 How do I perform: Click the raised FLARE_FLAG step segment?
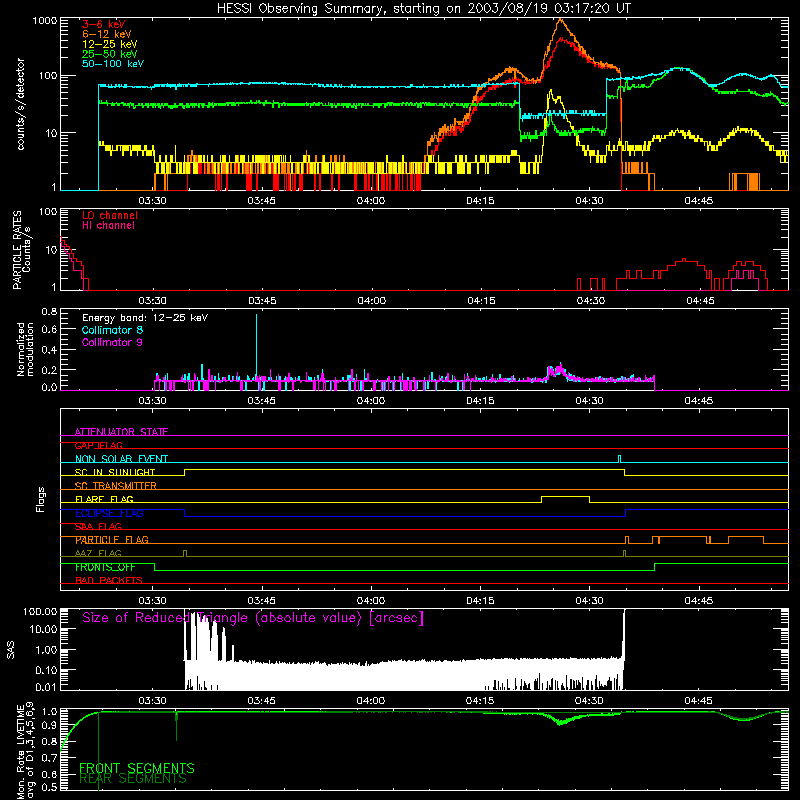click(565, 496)
